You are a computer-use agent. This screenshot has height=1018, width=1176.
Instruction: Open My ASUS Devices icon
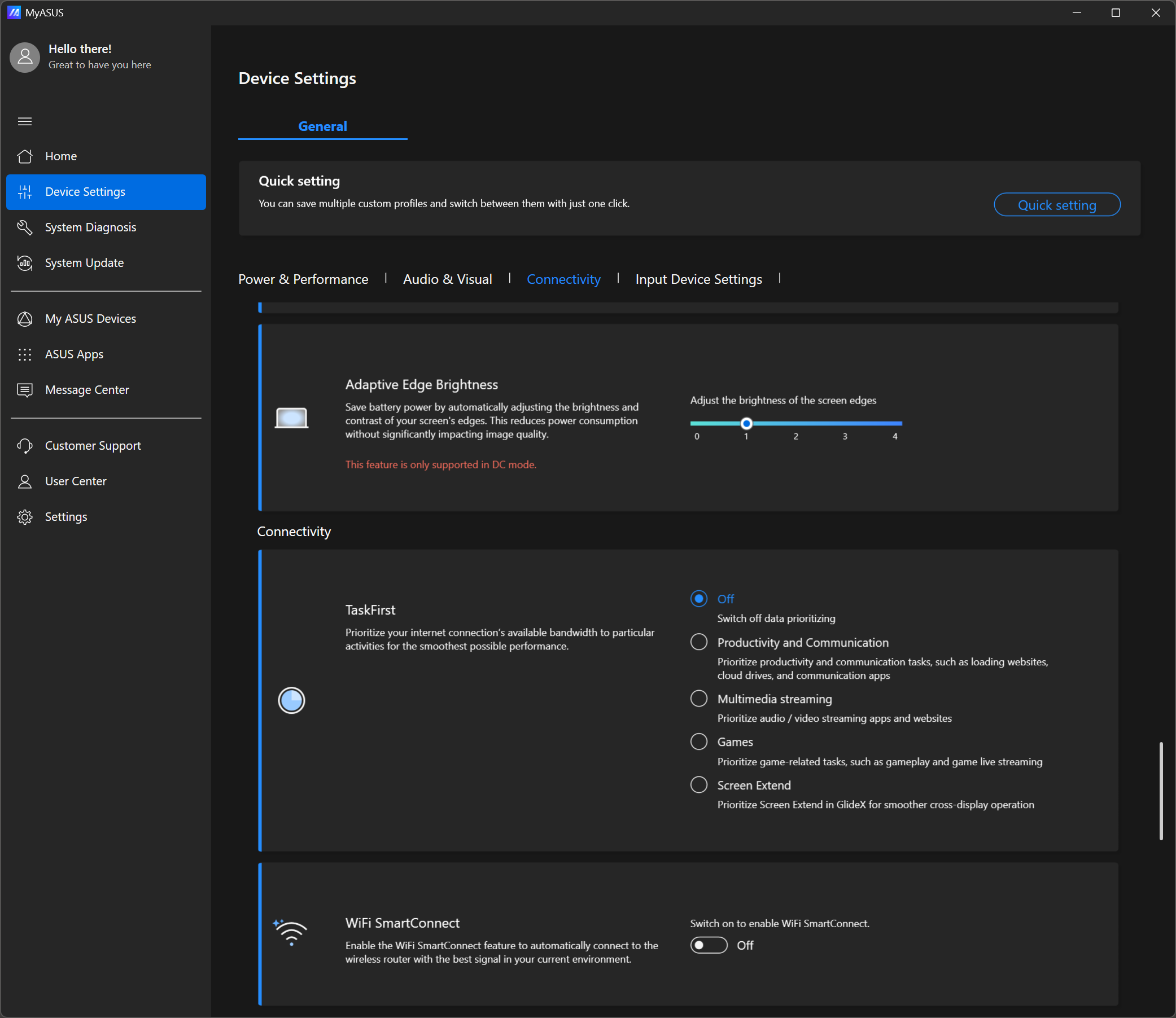24,319
